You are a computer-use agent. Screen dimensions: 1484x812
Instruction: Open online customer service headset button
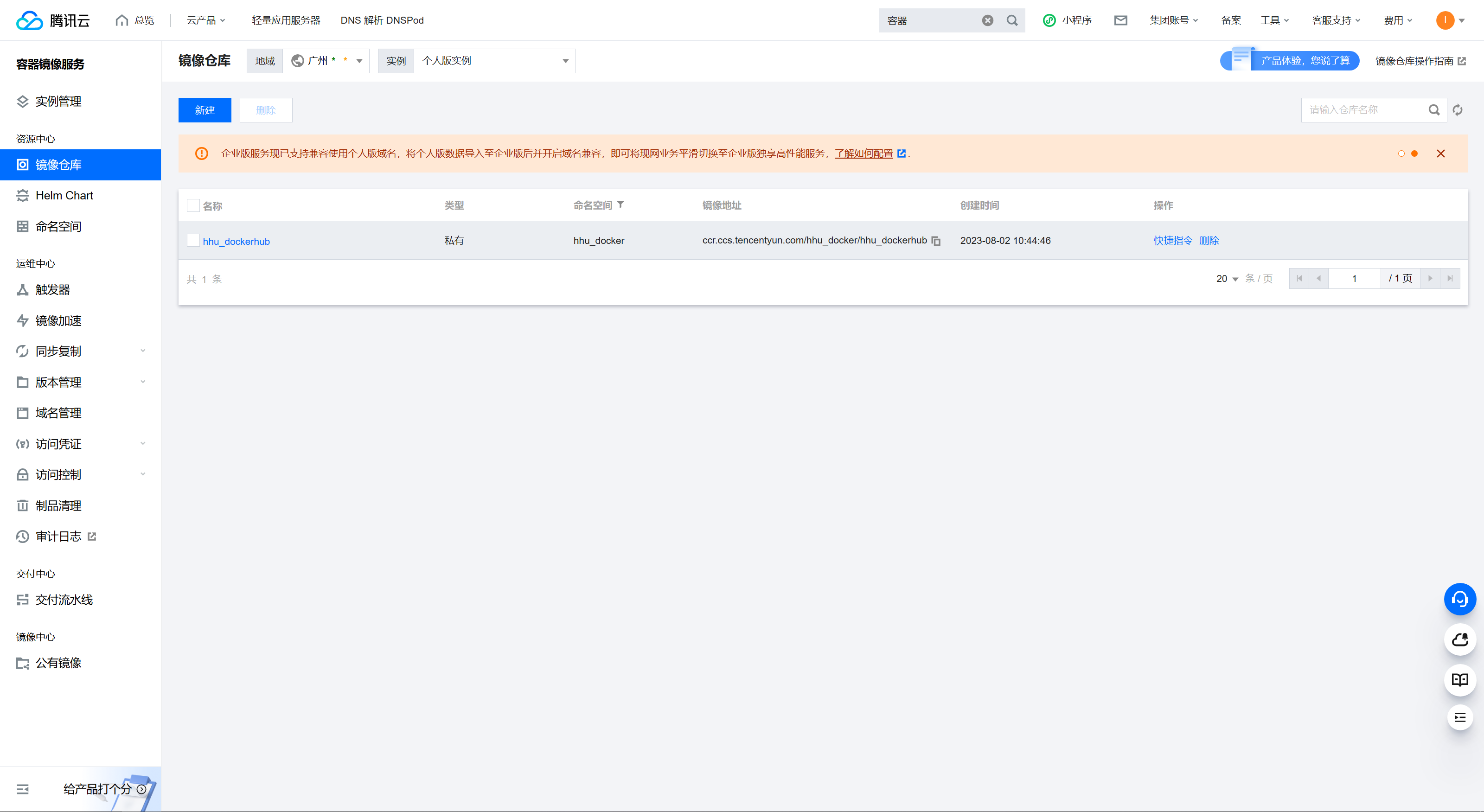(1460, 599)
